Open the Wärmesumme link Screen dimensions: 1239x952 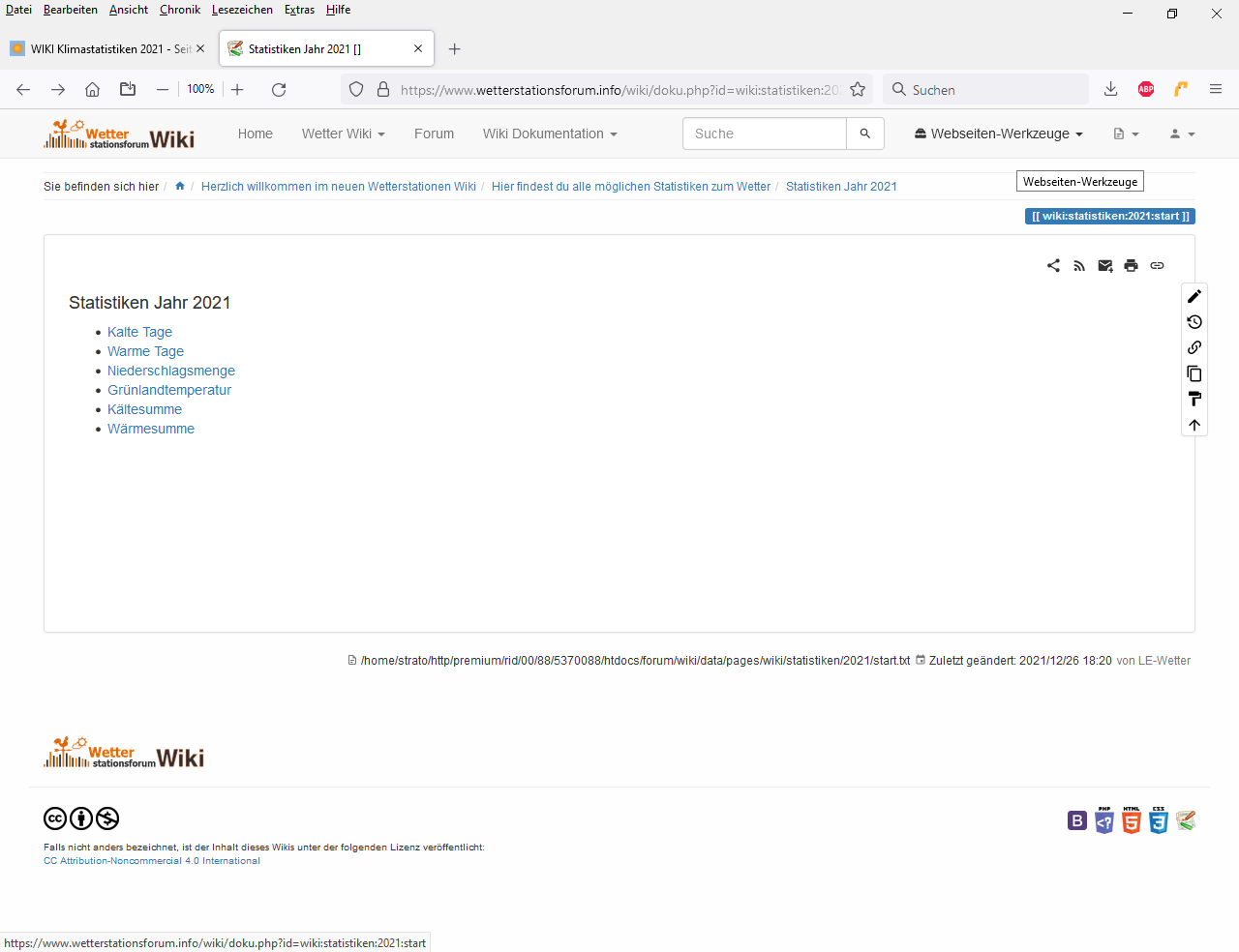pos(151,429)
